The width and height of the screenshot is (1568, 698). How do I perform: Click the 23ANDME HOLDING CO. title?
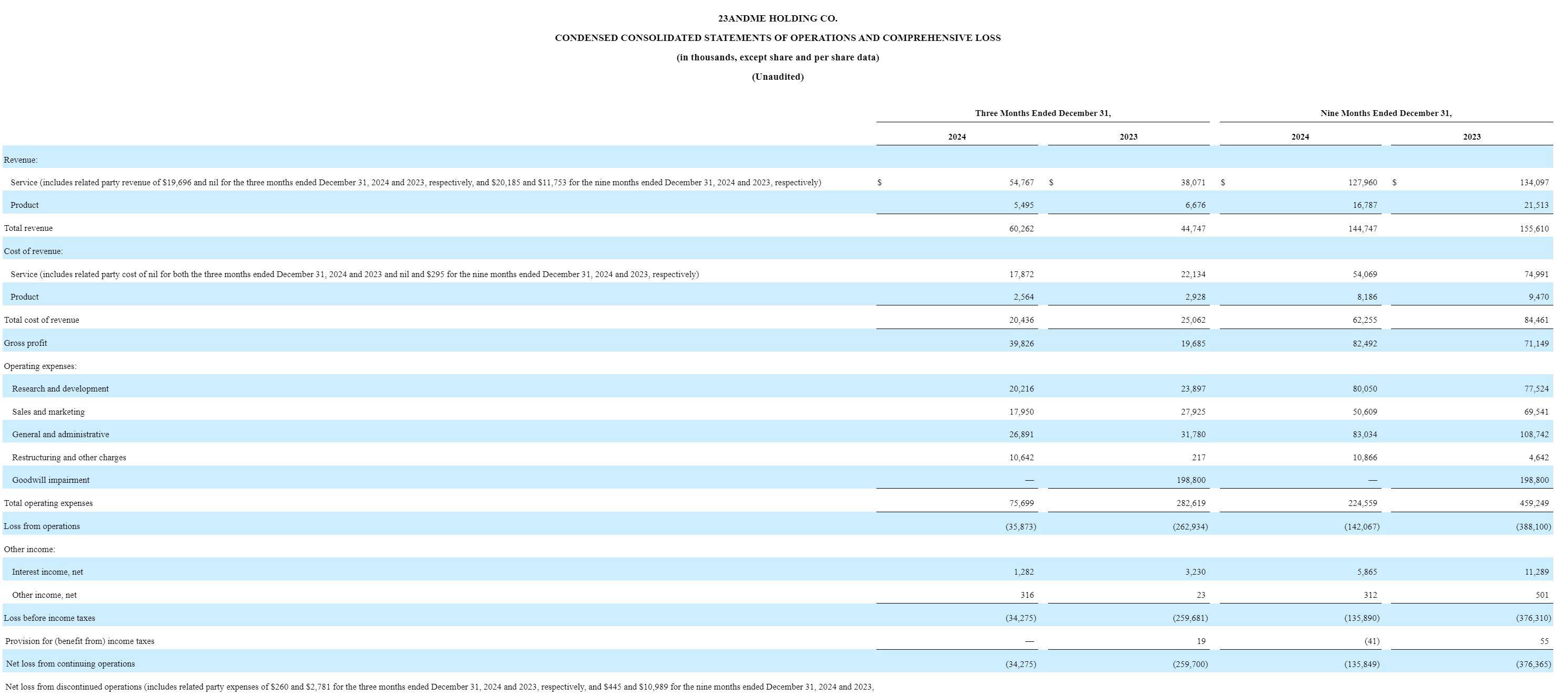[777, 18]
